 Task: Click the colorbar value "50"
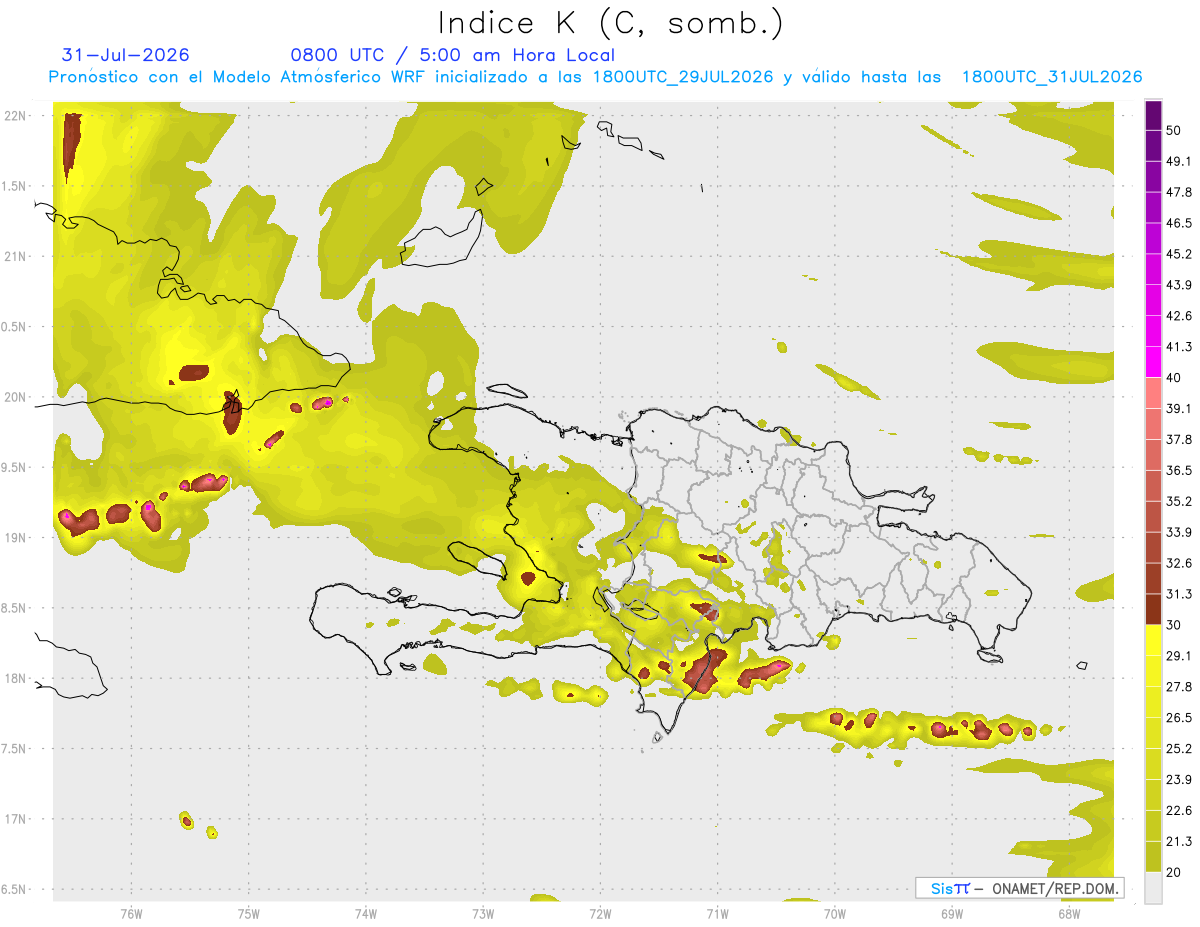pyautogui.click(x=1175, y=130)
